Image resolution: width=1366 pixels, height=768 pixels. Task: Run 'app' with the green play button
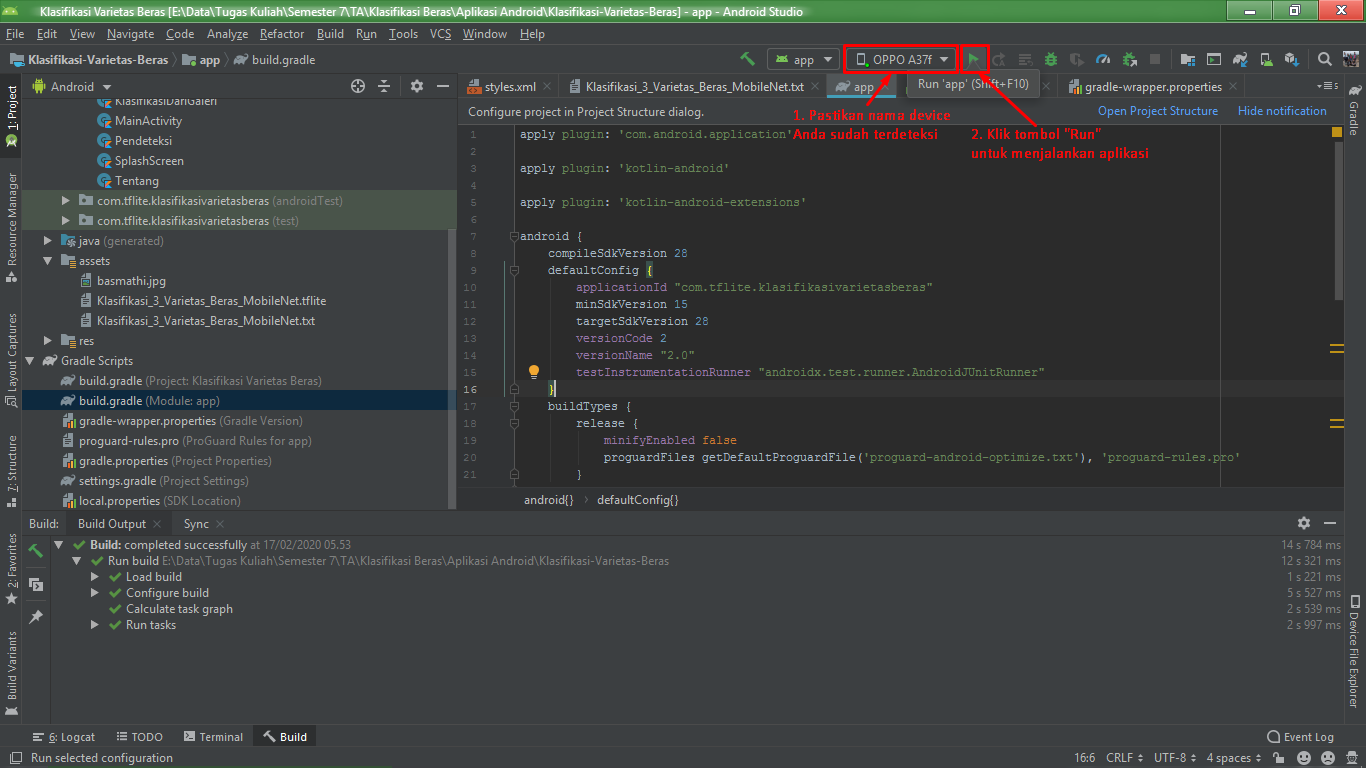pos(973,59)
